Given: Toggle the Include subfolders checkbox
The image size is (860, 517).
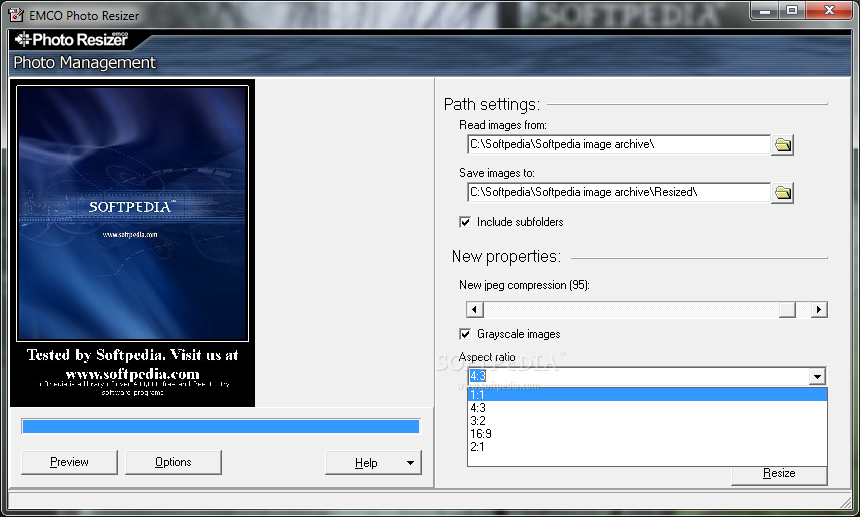Looking at the screenshot, I should [465, 222].
